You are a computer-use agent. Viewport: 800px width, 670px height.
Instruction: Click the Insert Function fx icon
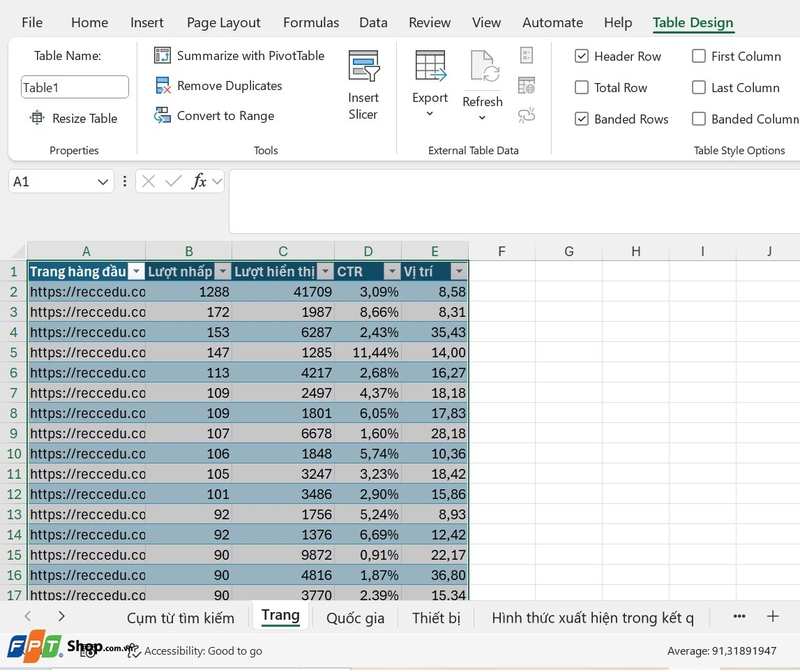coord(200,182)
